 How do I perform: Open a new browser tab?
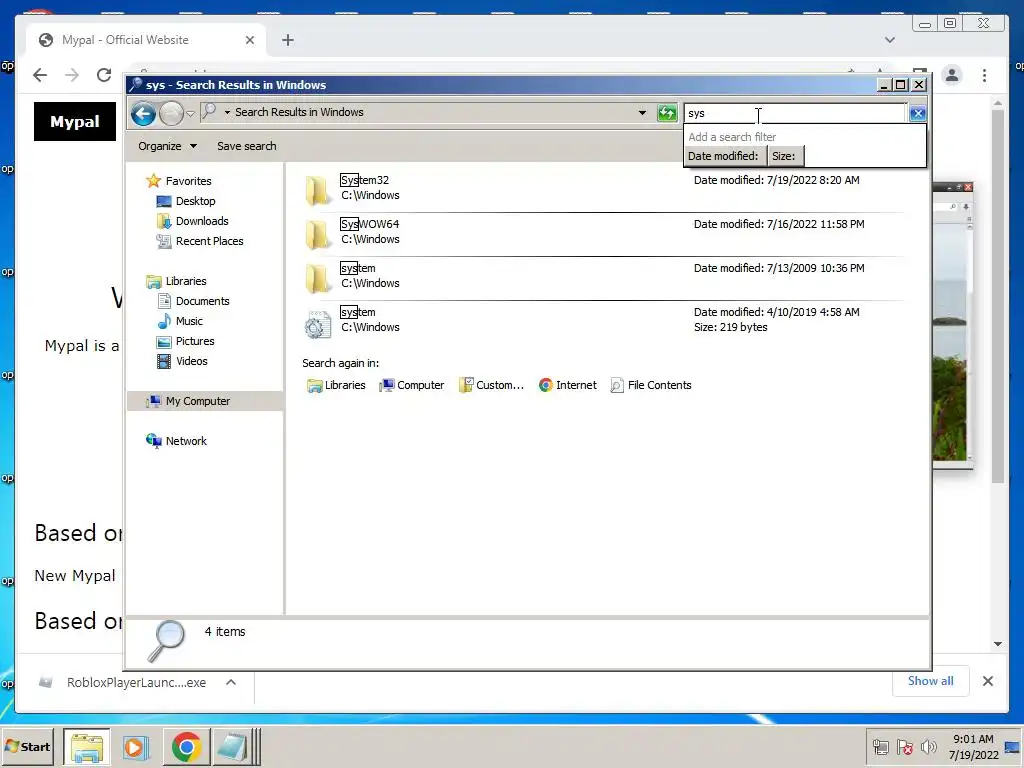(287, 40)
